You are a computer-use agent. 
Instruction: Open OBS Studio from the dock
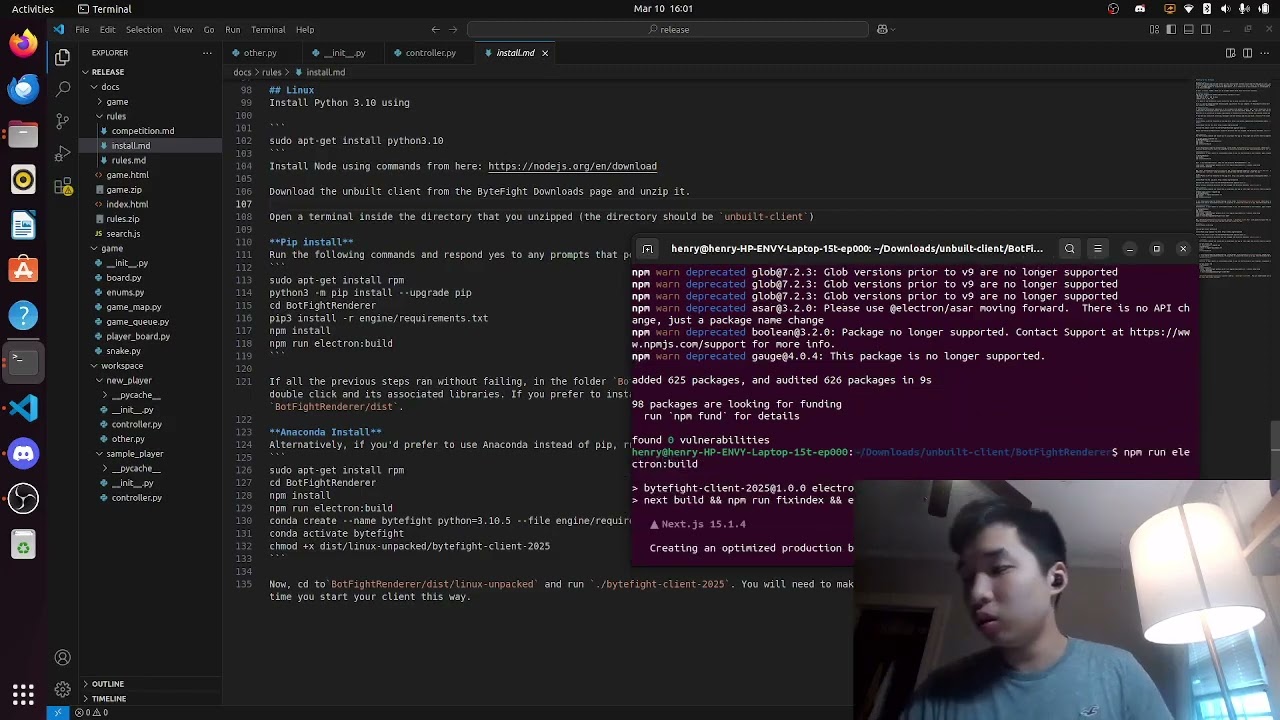(23, 499)
